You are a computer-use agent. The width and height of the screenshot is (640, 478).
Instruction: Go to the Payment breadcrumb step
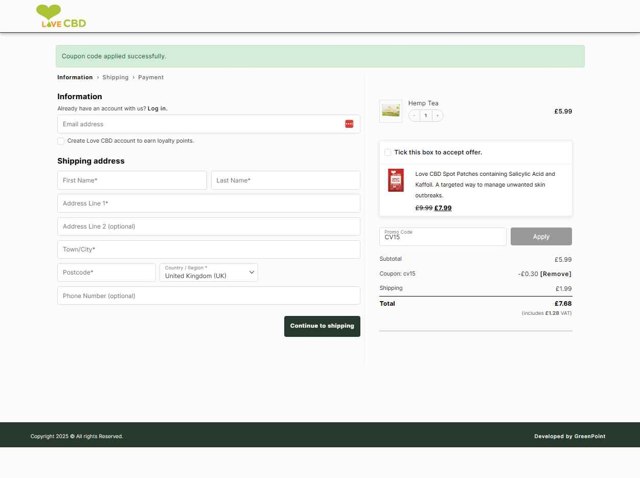pyautogui.click(x=151, y=77)
